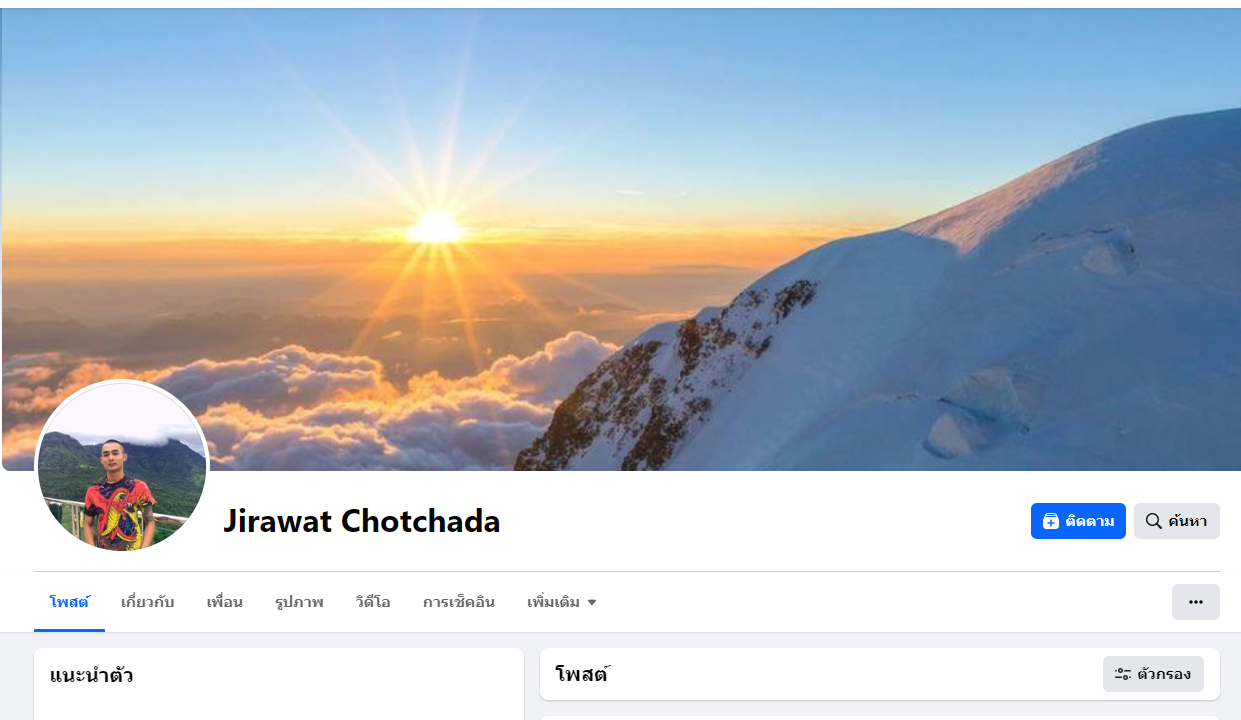Open the three-dots more options button
This screenshot has width=1241, height=720.
(x=1195, y=602)
